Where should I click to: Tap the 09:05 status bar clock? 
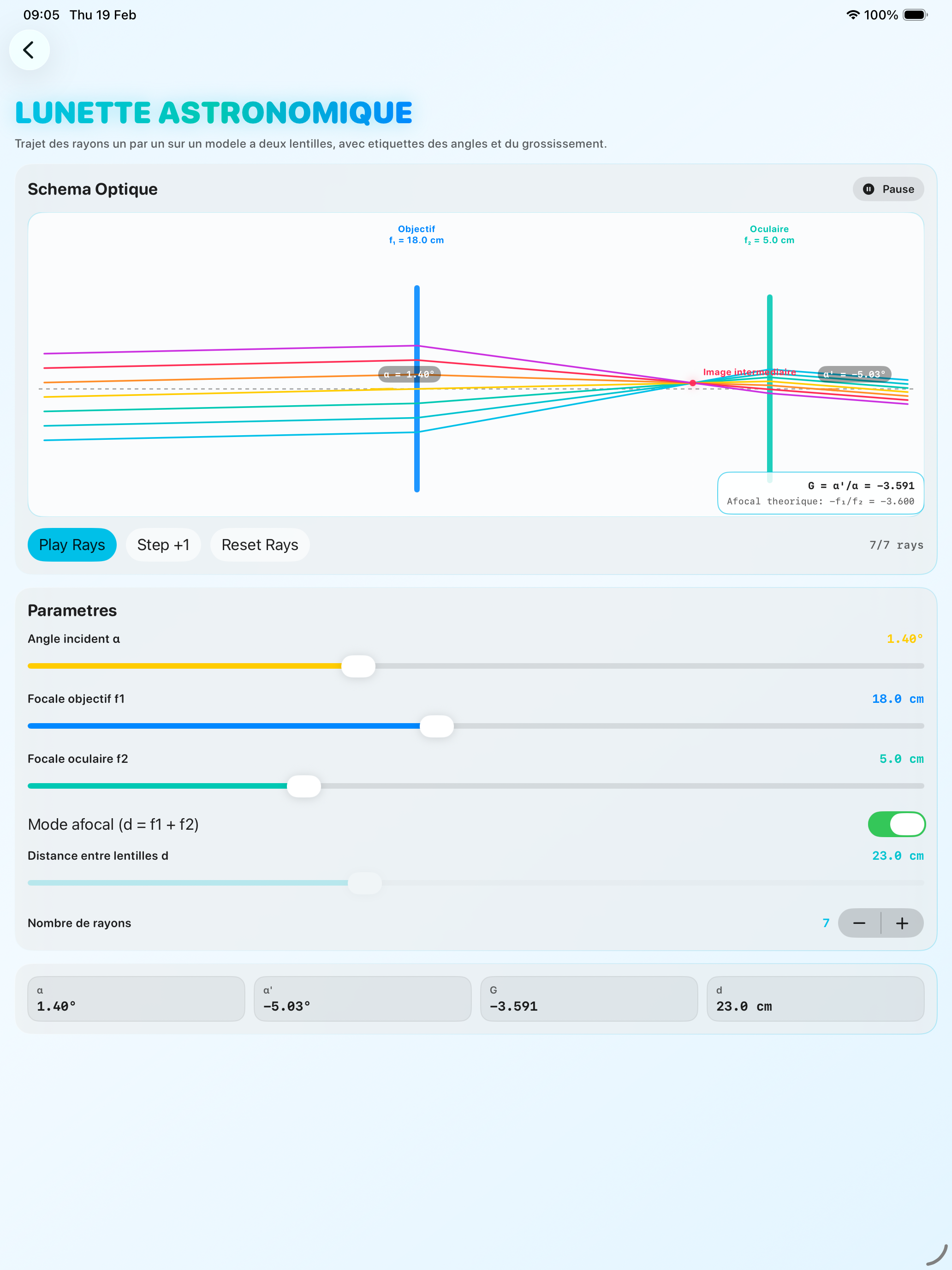point(42,15)
